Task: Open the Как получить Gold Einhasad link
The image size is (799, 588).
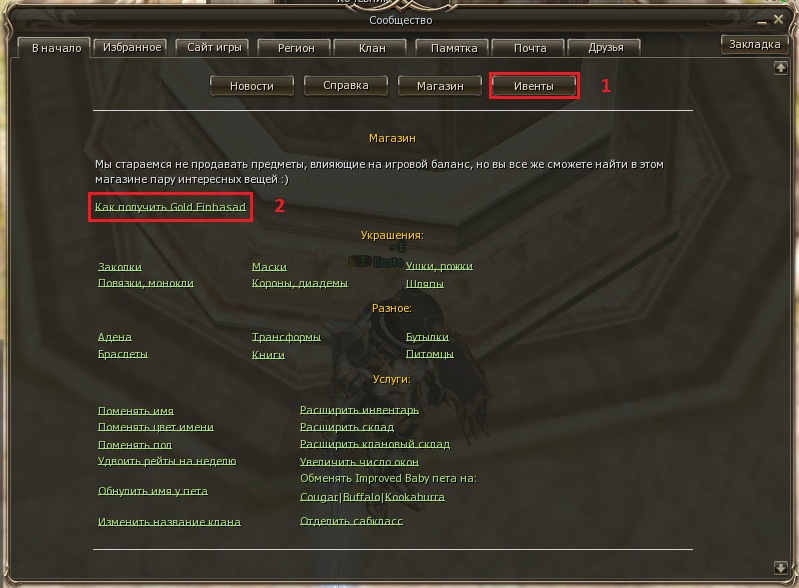Action: coord(170,207)
